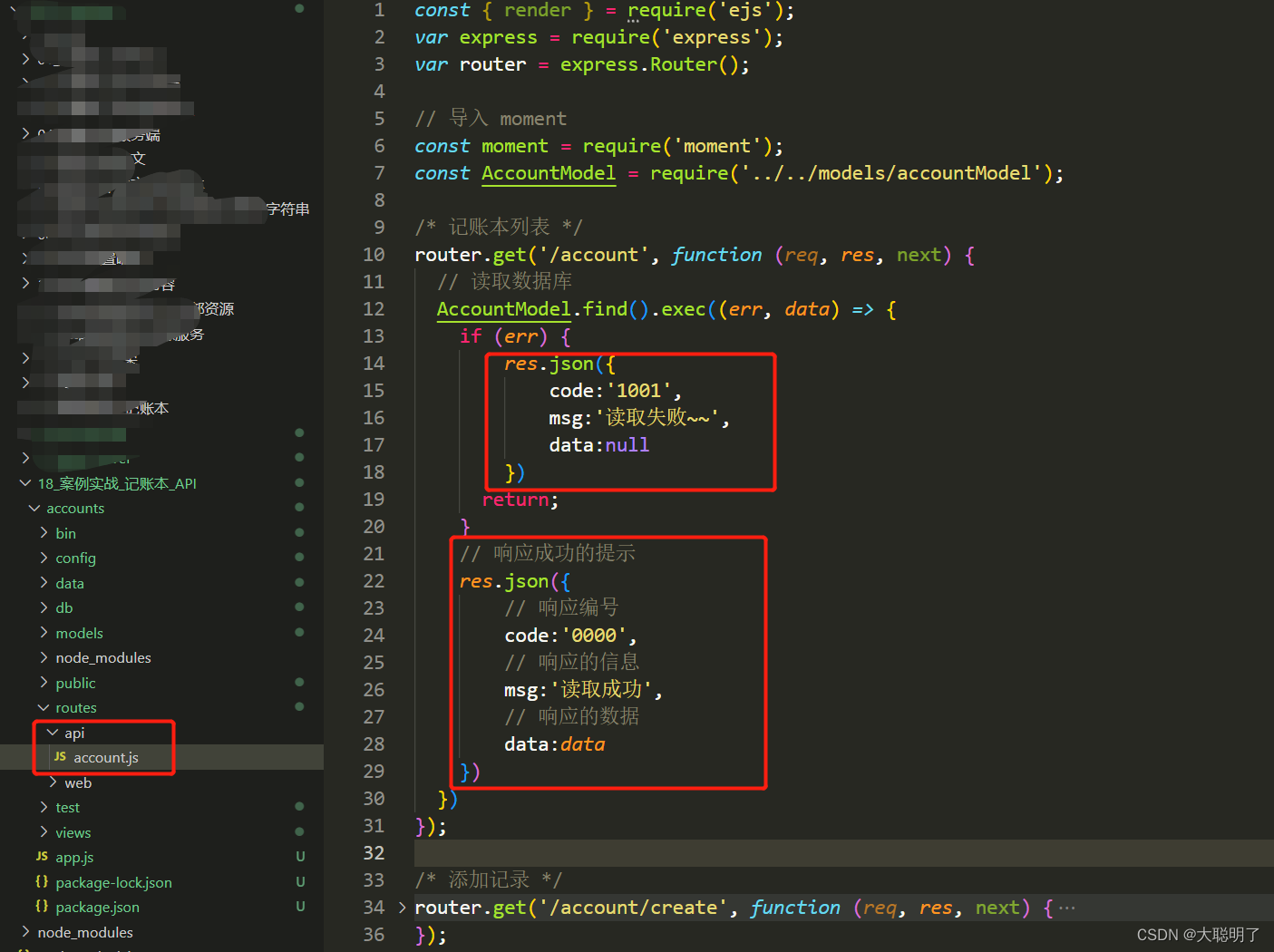Click the U status badge of package.json
Screen dimensions: 1274x952
pos(300,907)
